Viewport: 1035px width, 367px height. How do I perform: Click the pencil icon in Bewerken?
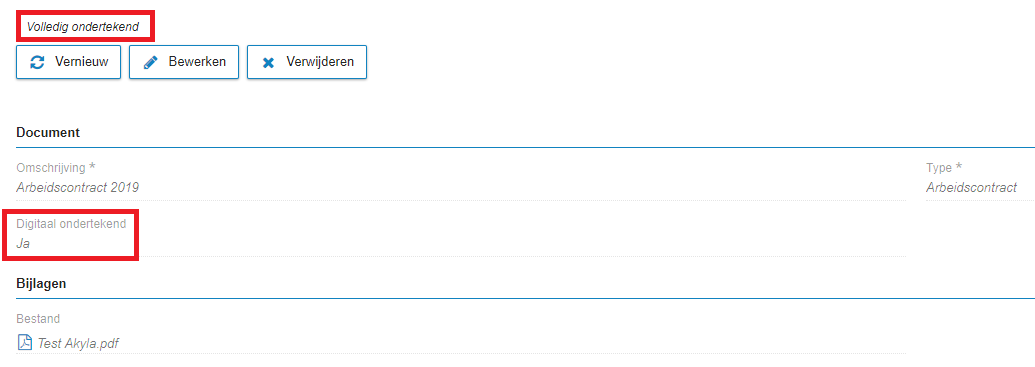(x=150, y=62)
